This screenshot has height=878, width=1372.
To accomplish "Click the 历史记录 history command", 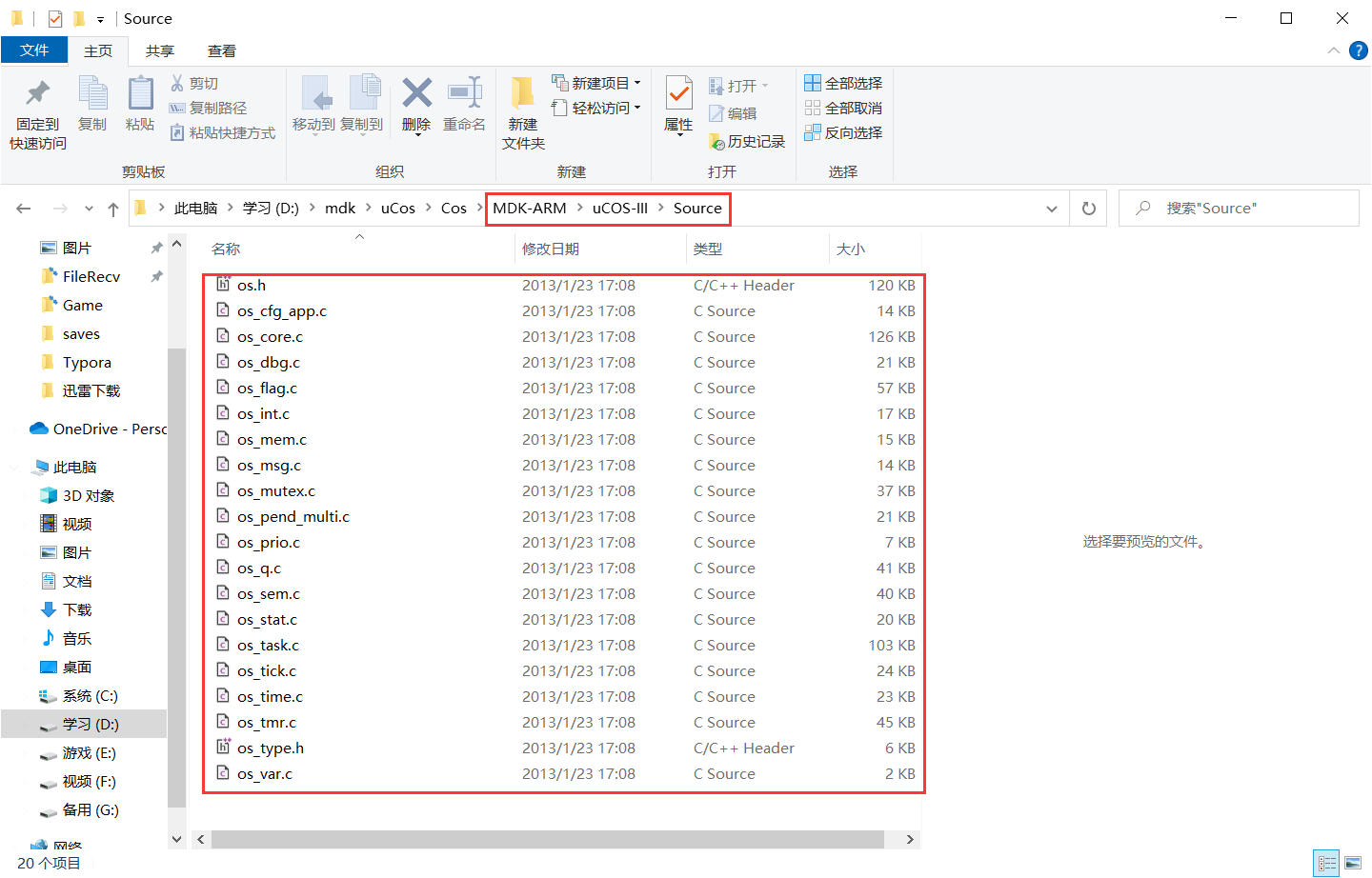I will click(x=748, y=142).
